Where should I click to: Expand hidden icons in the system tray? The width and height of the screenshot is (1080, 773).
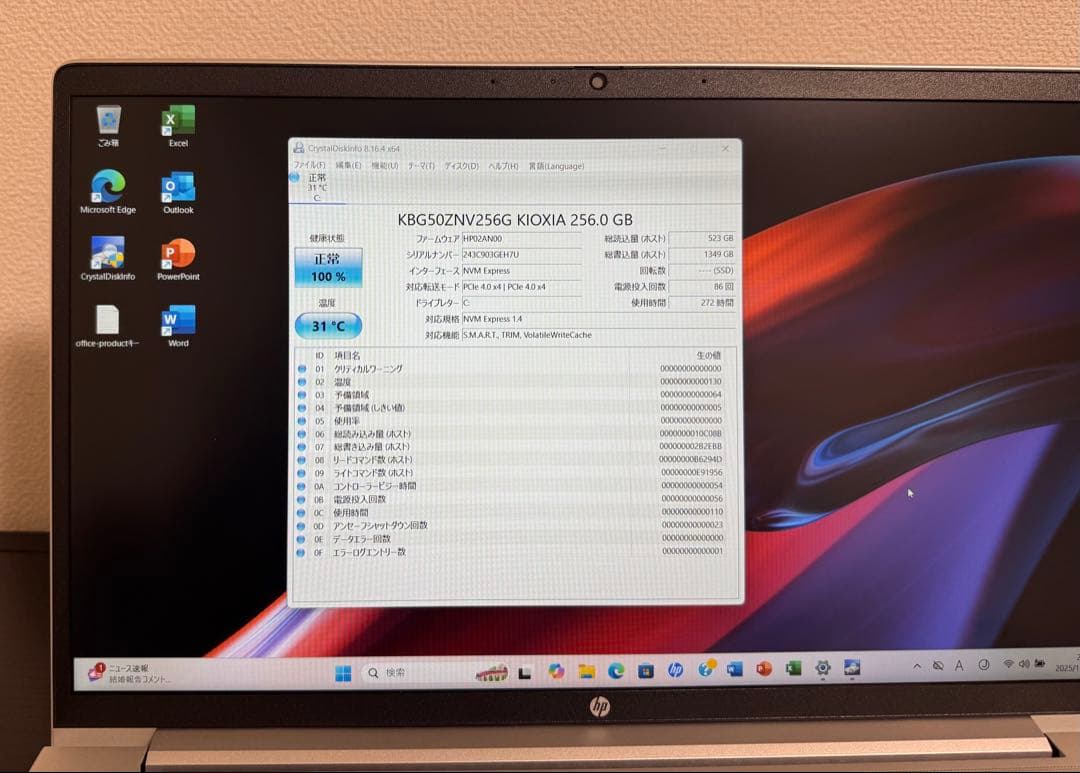(916, 666)
